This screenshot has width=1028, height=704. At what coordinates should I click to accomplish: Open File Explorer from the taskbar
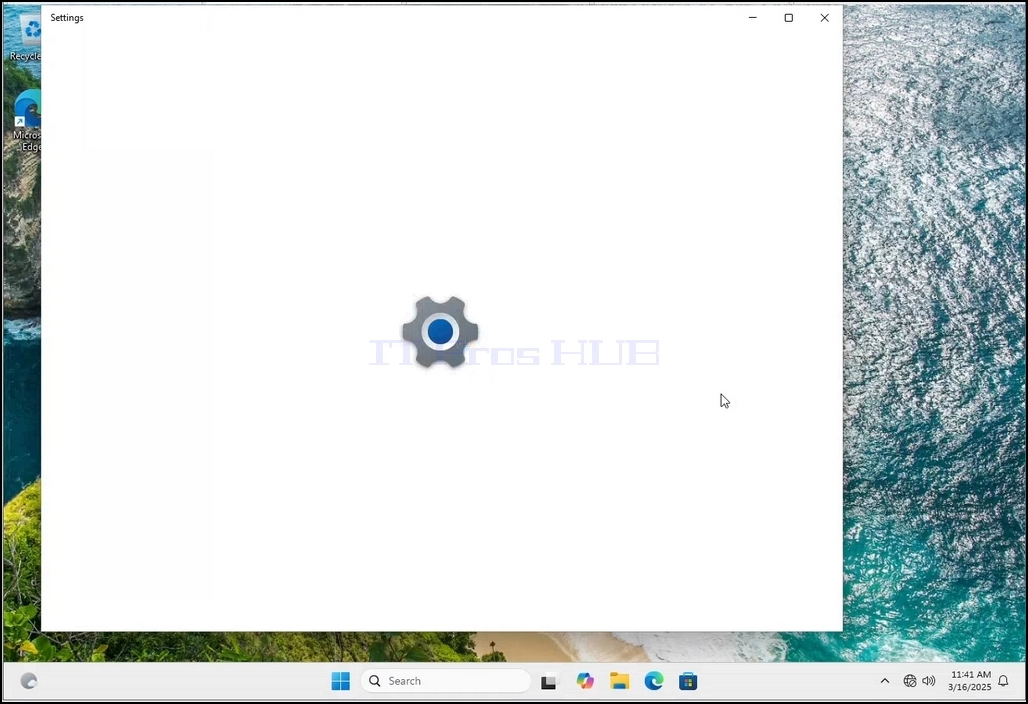(x=620, y=681)
